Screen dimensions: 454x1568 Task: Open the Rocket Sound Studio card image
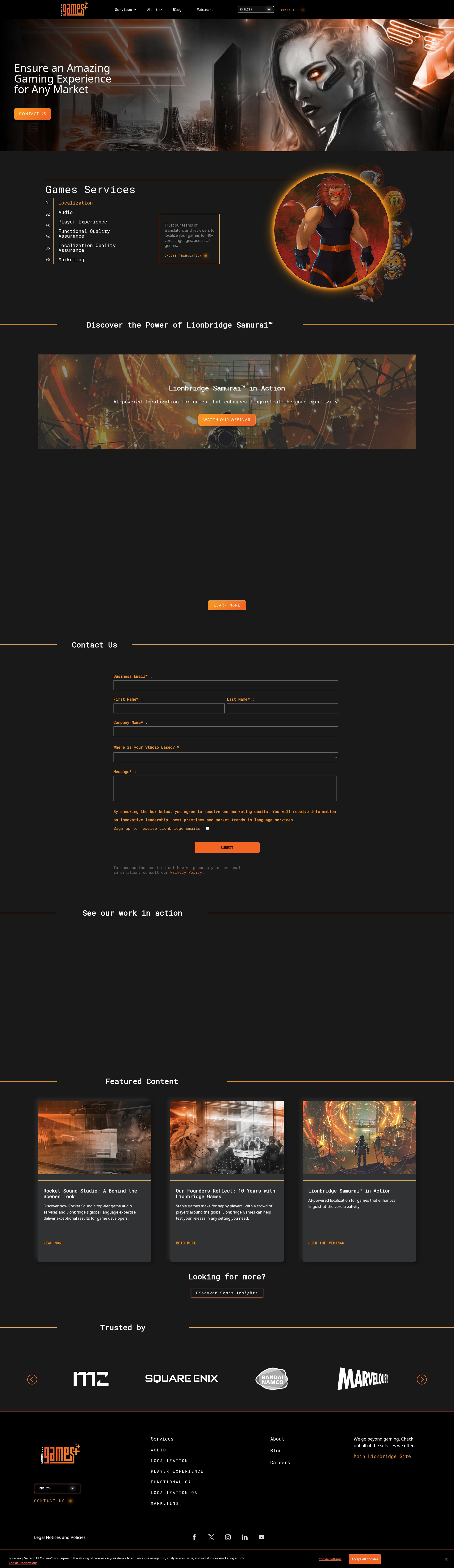click(x=94, y=1138)
